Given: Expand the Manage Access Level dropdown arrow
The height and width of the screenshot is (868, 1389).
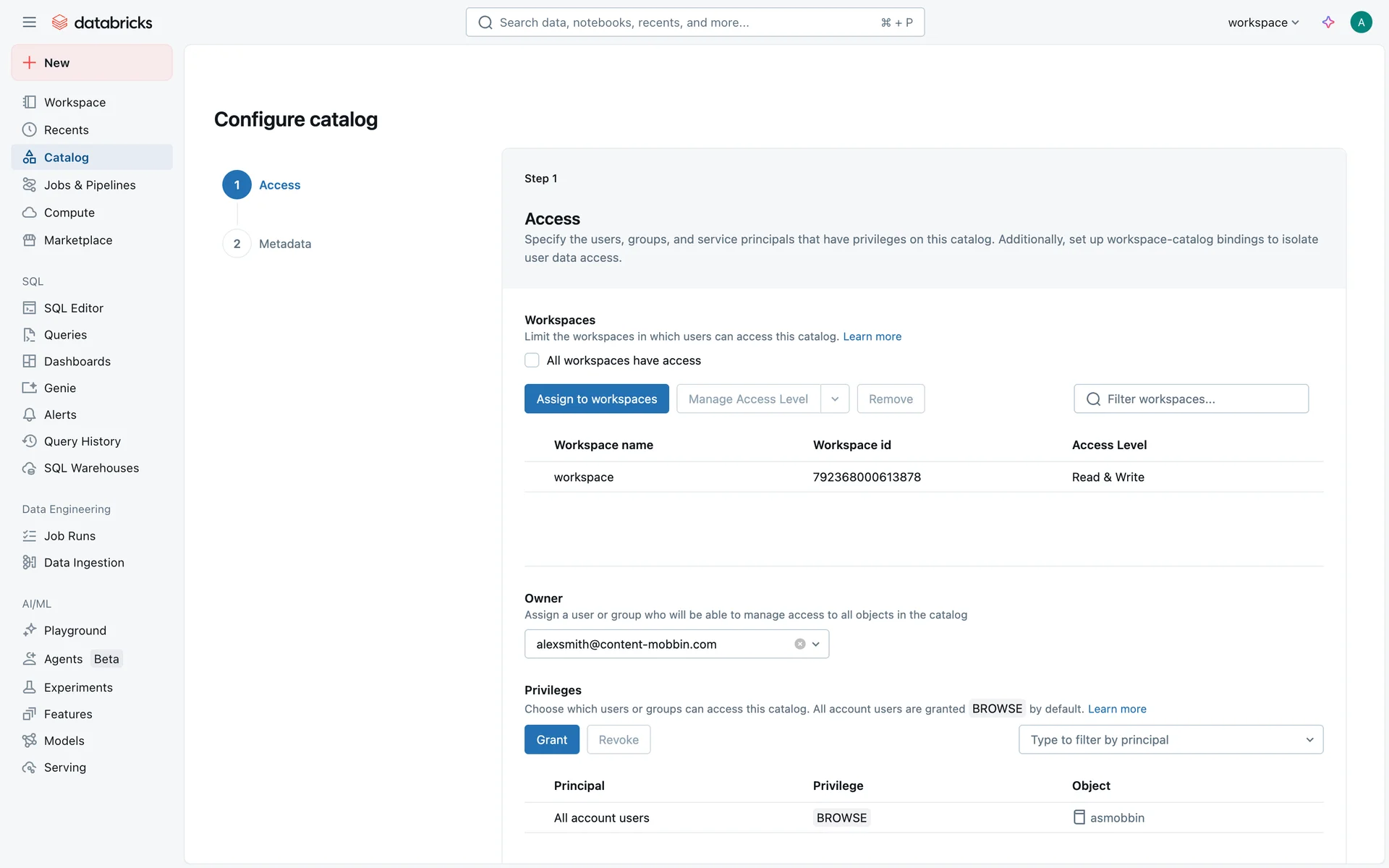Looking at the screenshot, I should tap(835, 399).
